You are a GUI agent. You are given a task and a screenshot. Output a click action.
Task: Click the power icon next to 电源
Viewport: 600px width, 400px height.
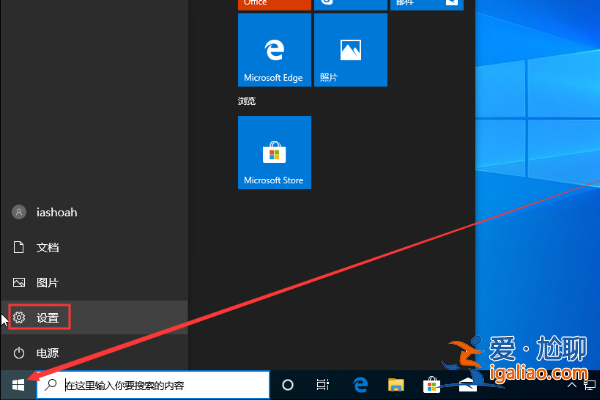point(19,353)
